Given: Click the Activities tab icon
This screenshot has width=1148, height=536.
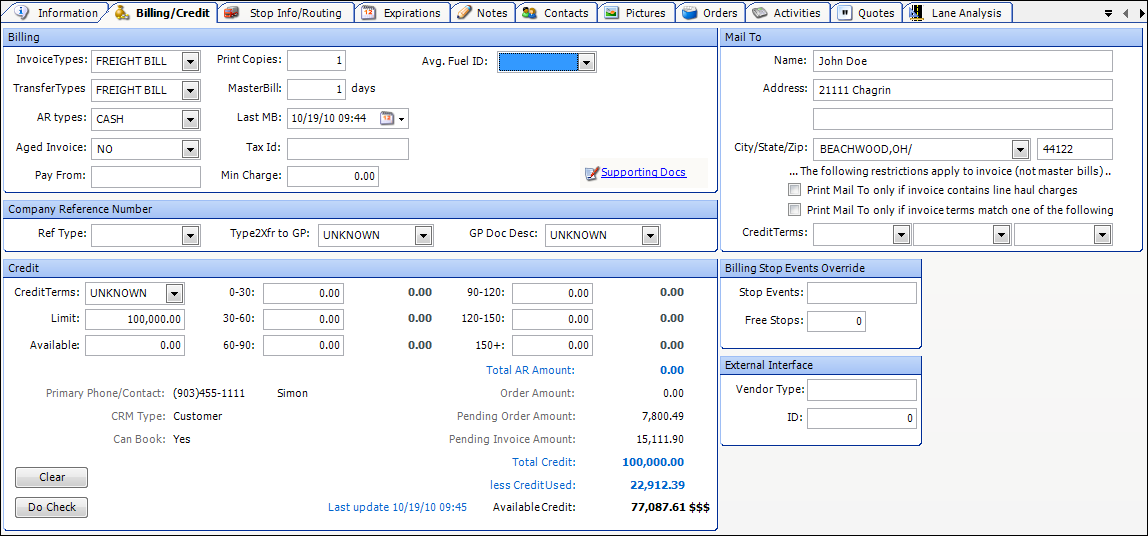Looking at the screenshot, I should point(760,12).
